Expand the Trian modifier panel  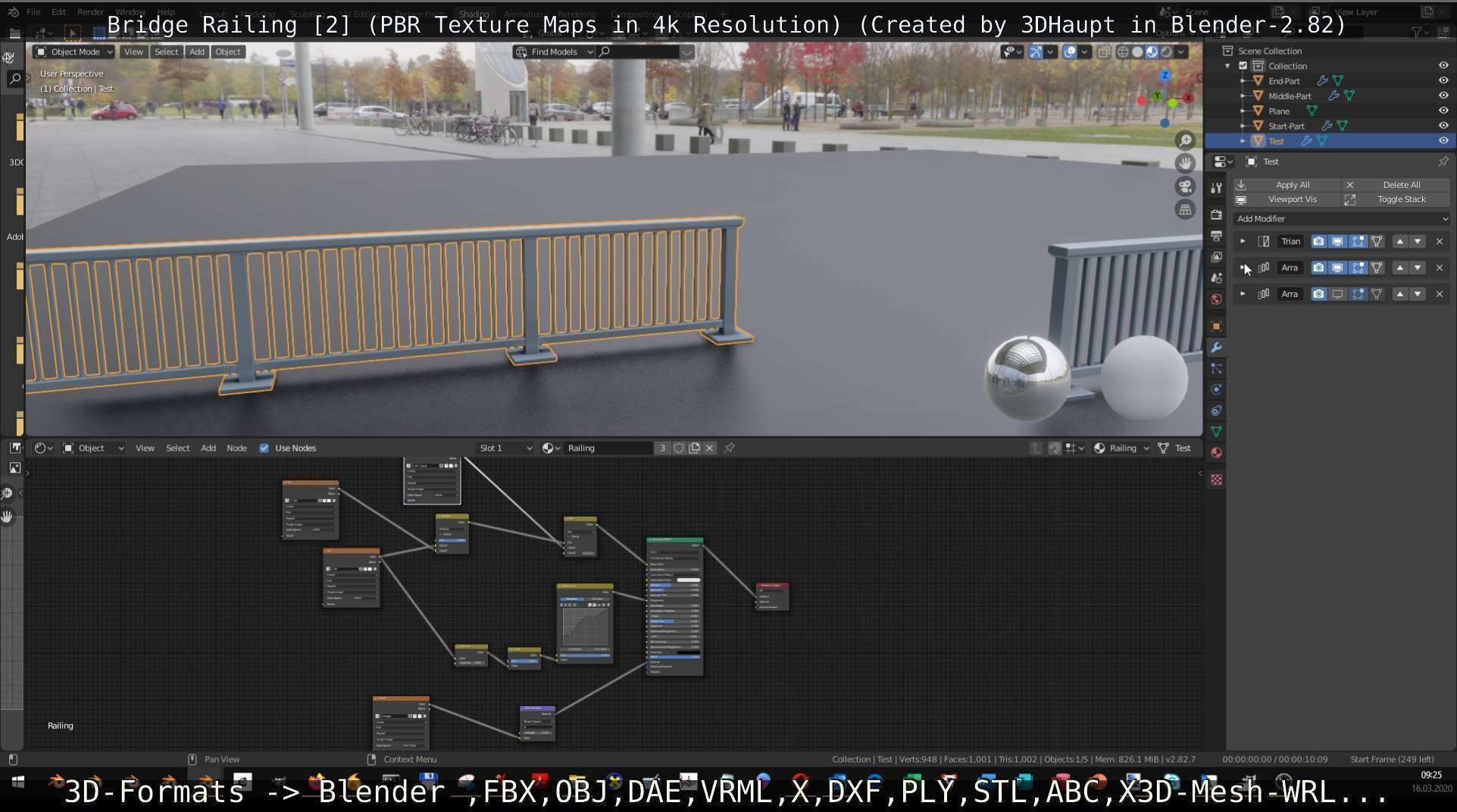[x=1243, y=242]
